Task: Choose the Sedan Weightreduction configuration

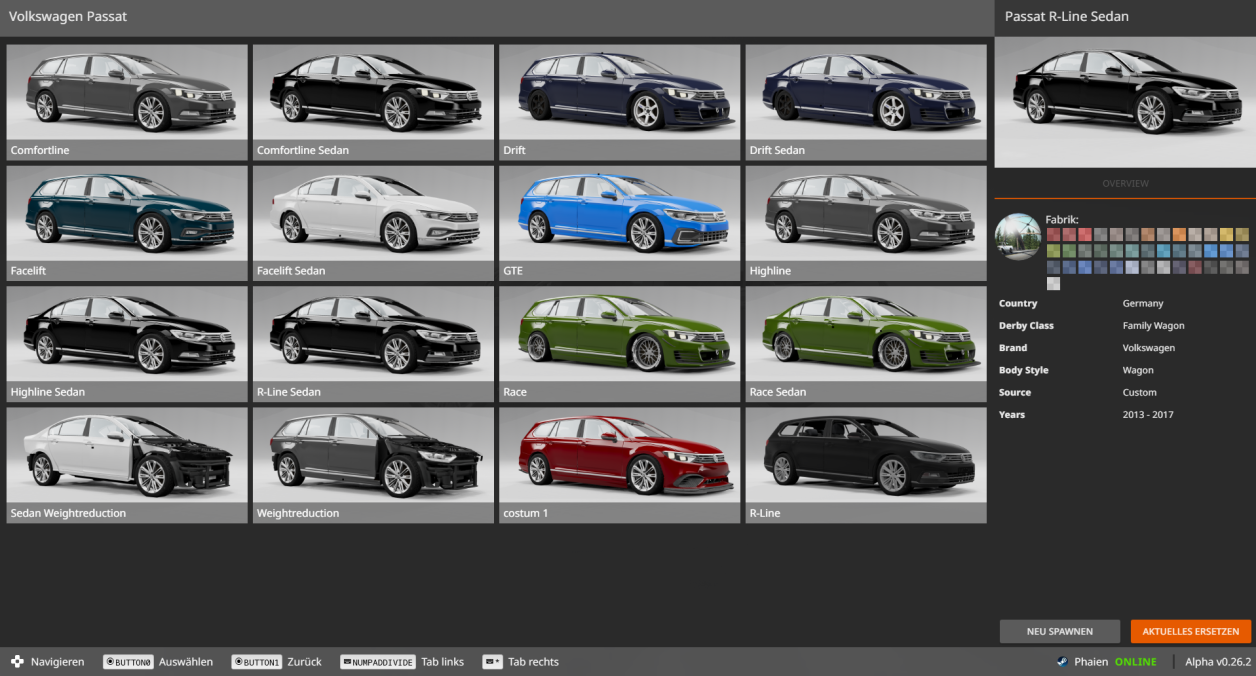Action: pos(127,465)
